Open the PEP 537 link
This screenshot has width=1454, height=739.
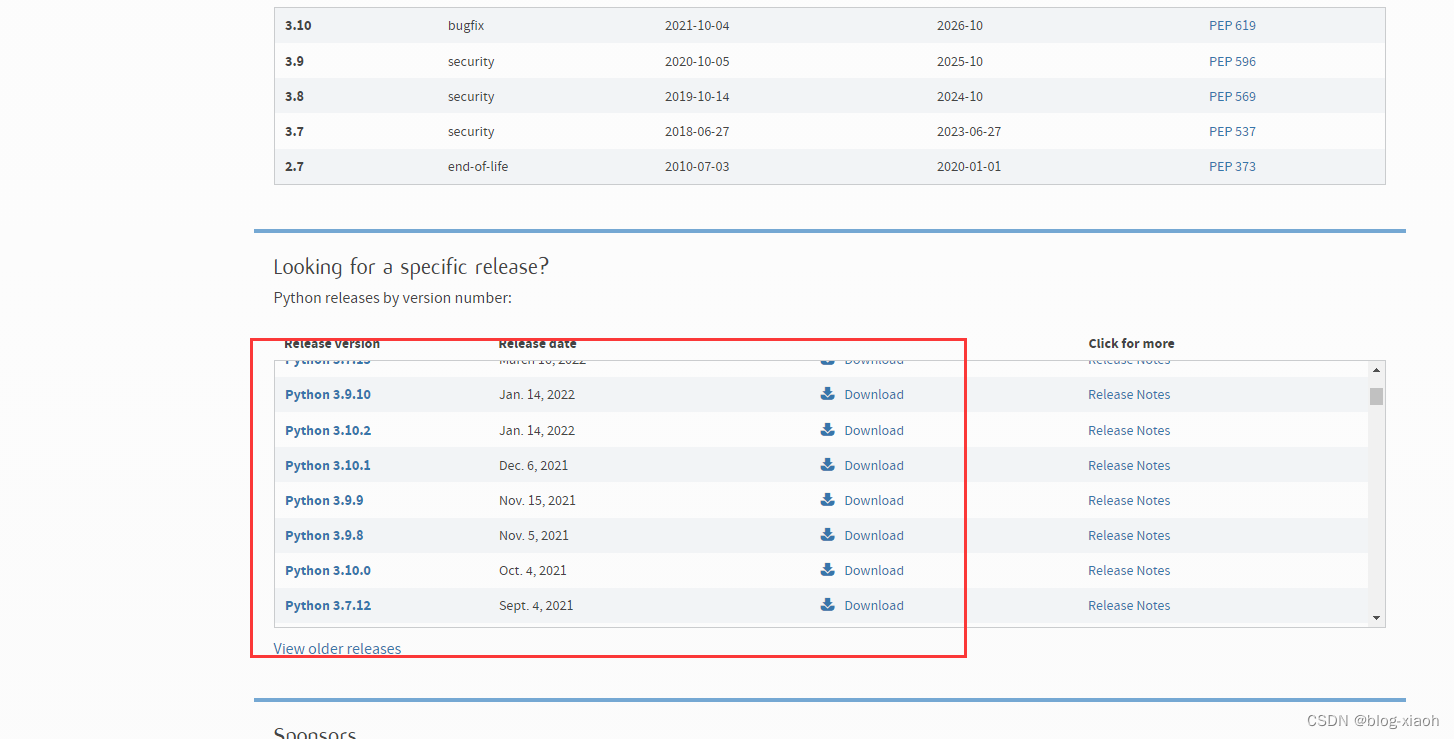coord(1232,132)
